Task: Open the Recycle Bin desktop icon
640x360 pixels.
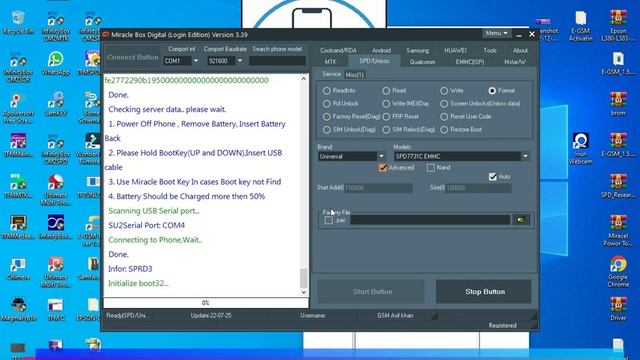Action: coord(18,22)
